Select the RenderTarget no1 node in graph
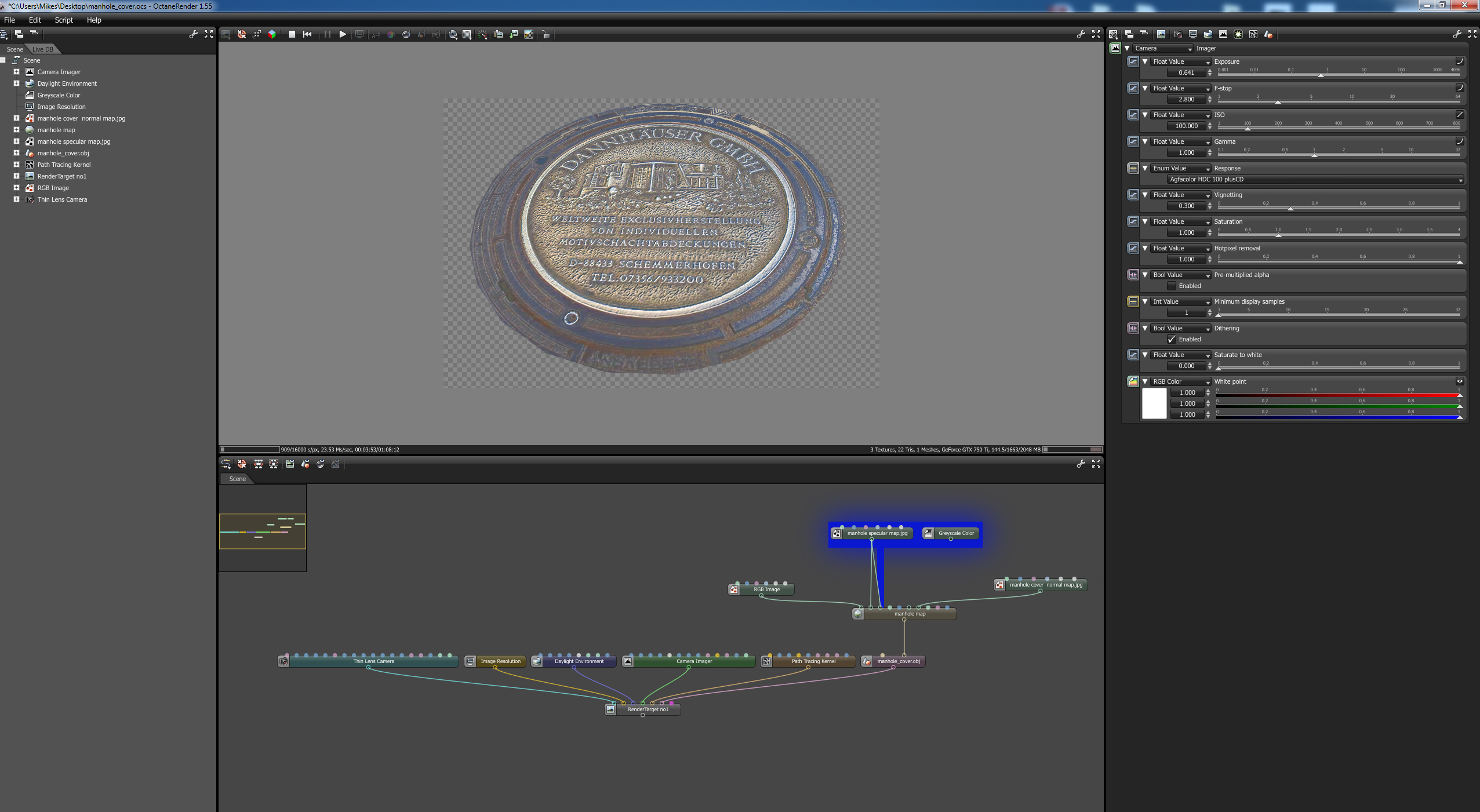Image resolution: width=1480 pixels, height=812 pixels. (648, 709)
